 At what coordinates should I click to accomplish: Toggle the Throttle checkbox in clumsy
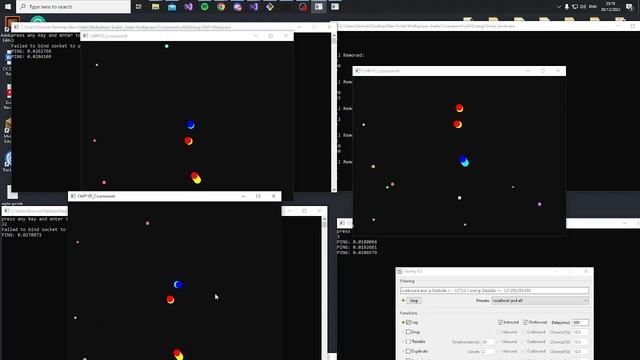[409, 342]
